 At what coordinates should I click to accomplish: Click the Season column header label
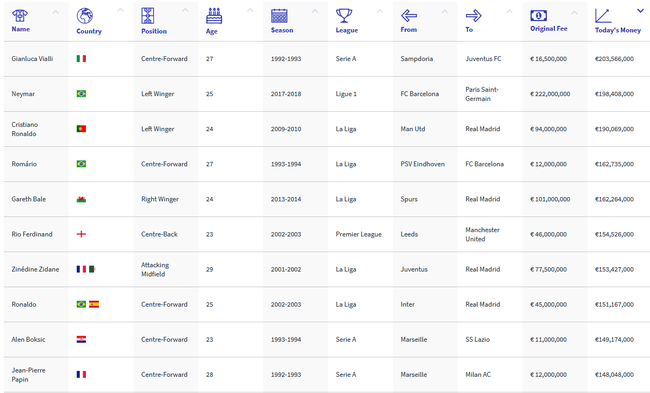[282, 30]
